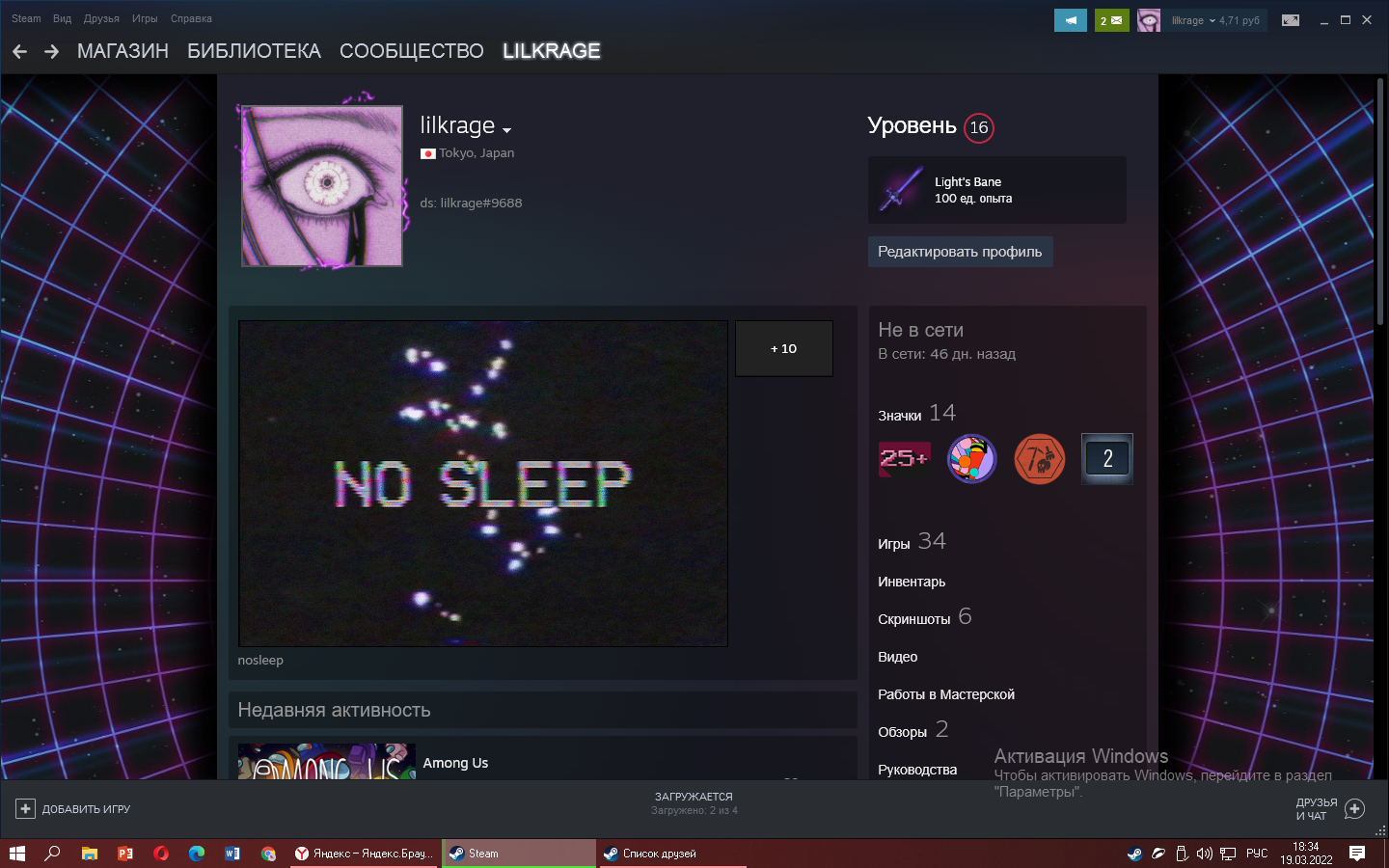
Task: Open the Windows notification center
Action: (x=1357, y=854)
